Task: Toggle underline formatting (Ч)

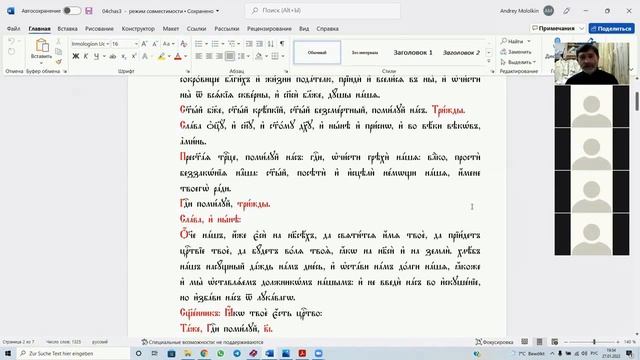Action: pyautogui.click(x=96, y=56)
